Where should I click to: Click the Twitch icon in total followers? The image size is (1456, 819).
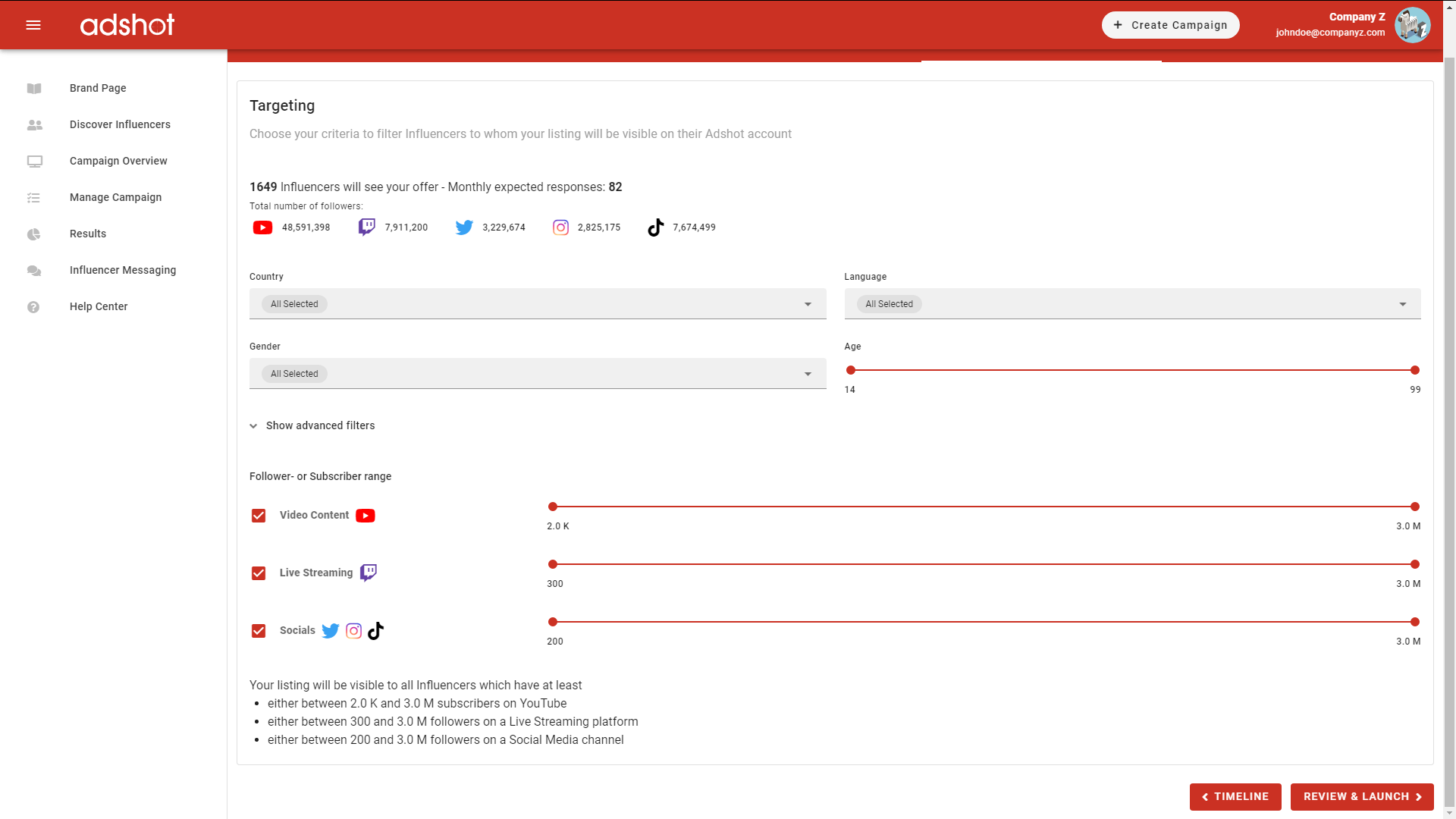[x=366, y=227]
